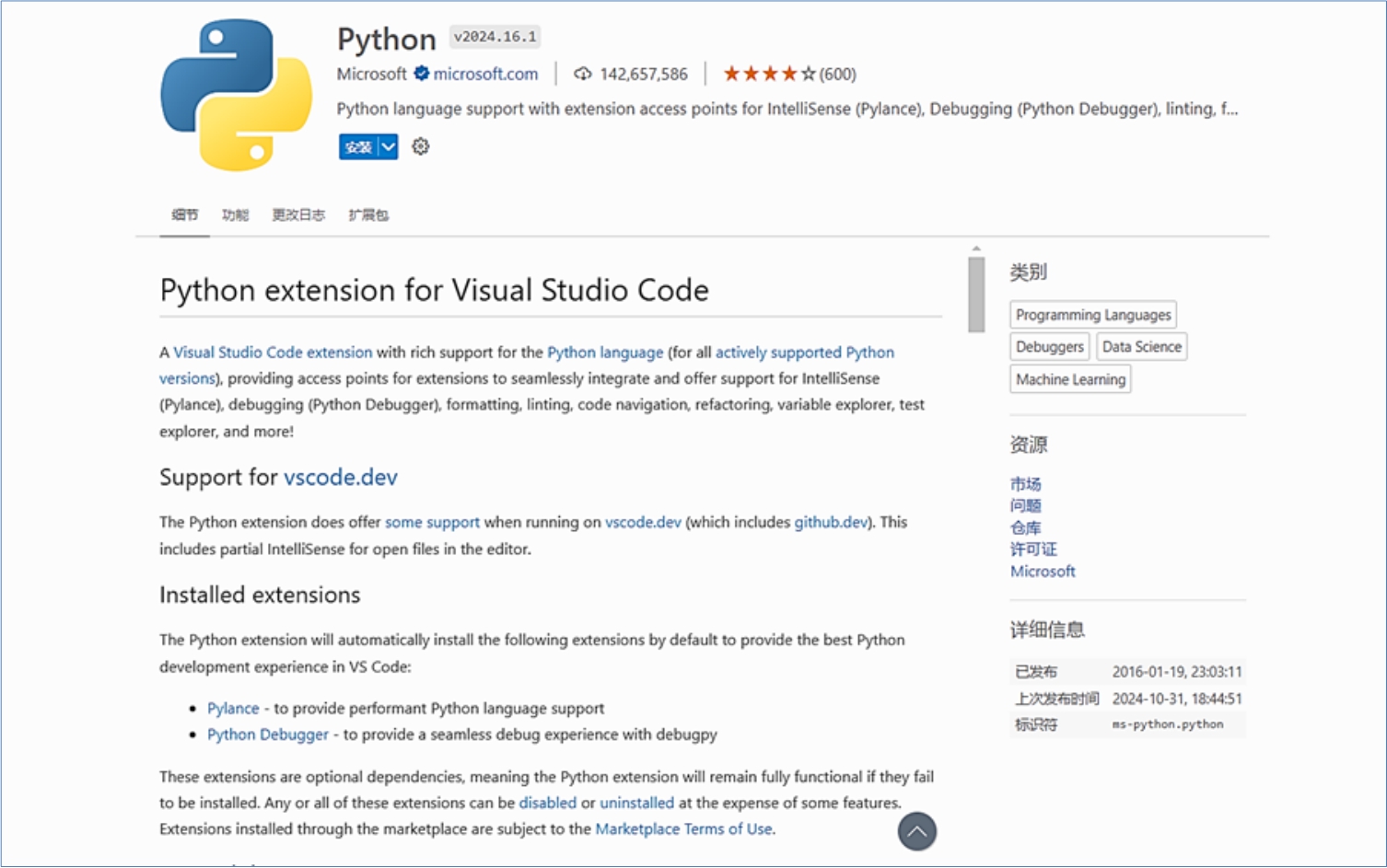1387x868 pixels.
Task: Click the readme scrollbar thumb
Action: pos(976,295)
